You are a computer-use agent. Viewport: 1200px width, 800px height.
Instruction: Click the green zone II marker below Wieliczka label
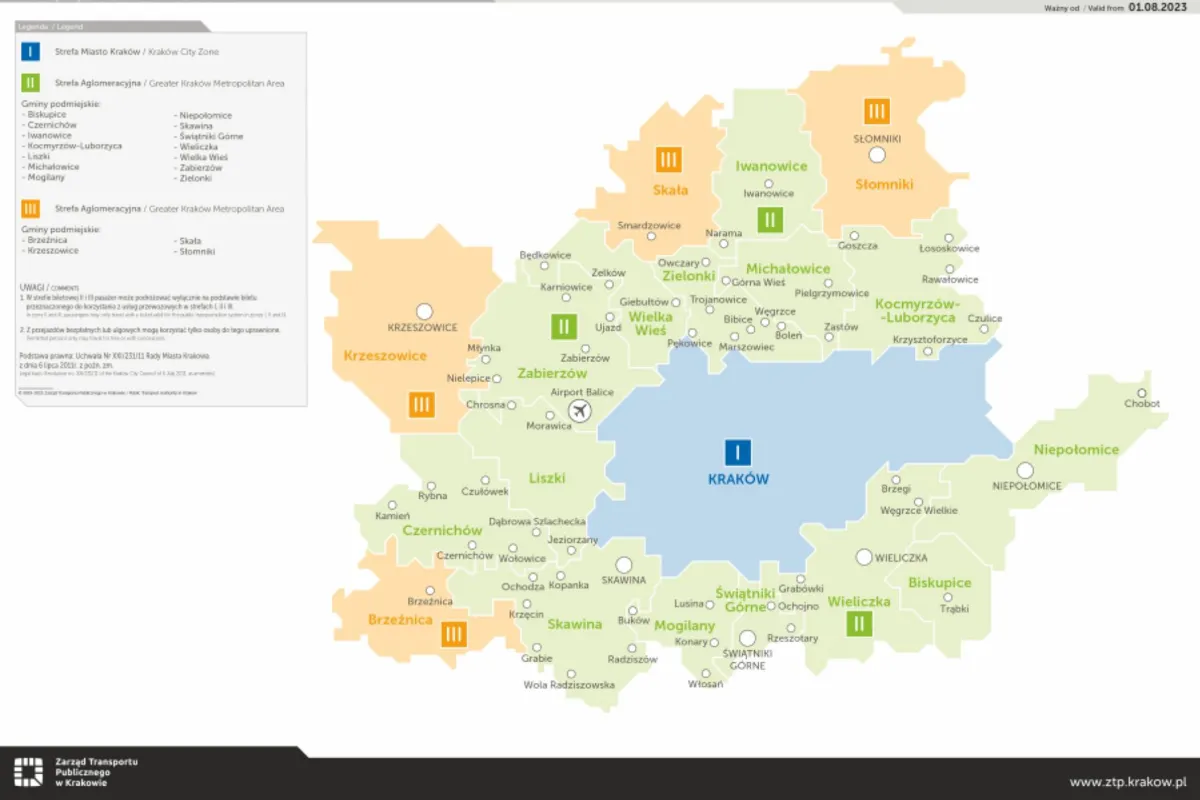coord(857,625)
